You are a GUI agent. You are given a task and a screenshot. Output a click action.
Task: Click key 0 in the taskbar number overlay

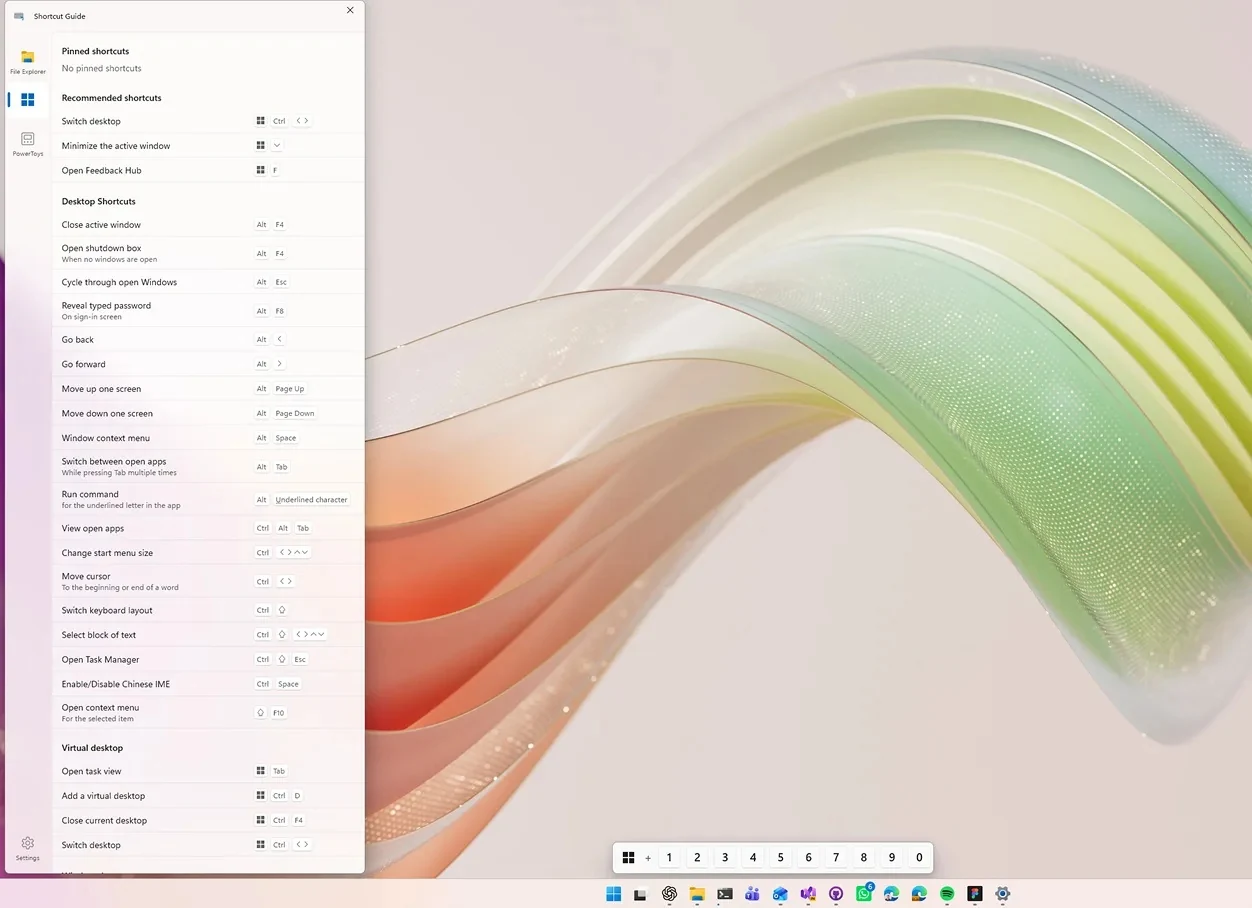[919, 858]
